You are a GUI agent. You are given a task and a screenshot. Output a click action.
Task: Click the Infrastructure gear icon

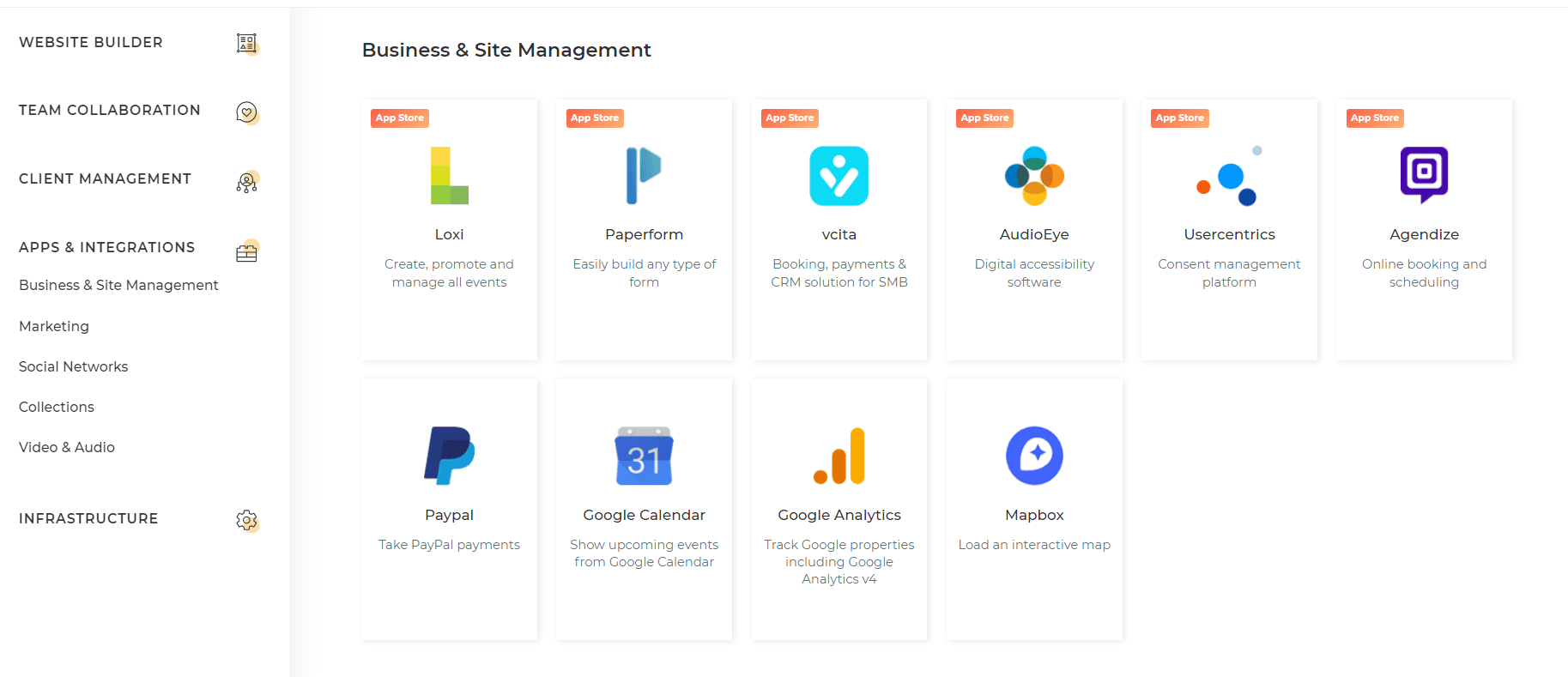(247, 520)
